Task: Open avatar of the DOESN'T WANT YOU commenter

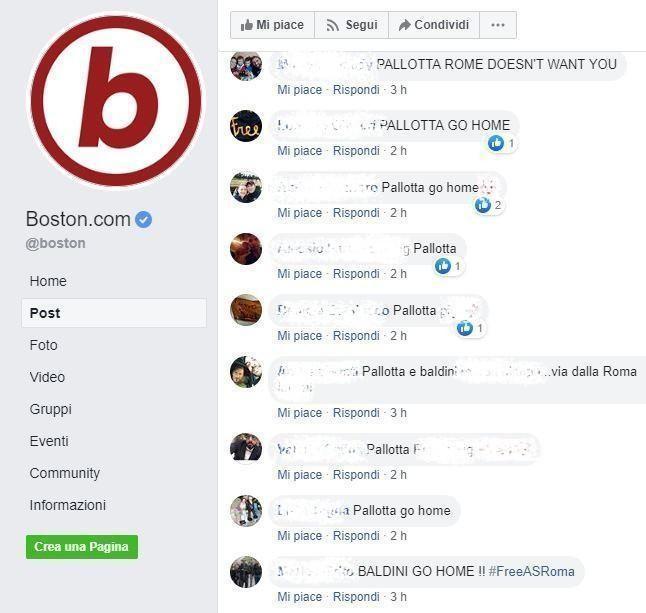Action: [246, 65]
